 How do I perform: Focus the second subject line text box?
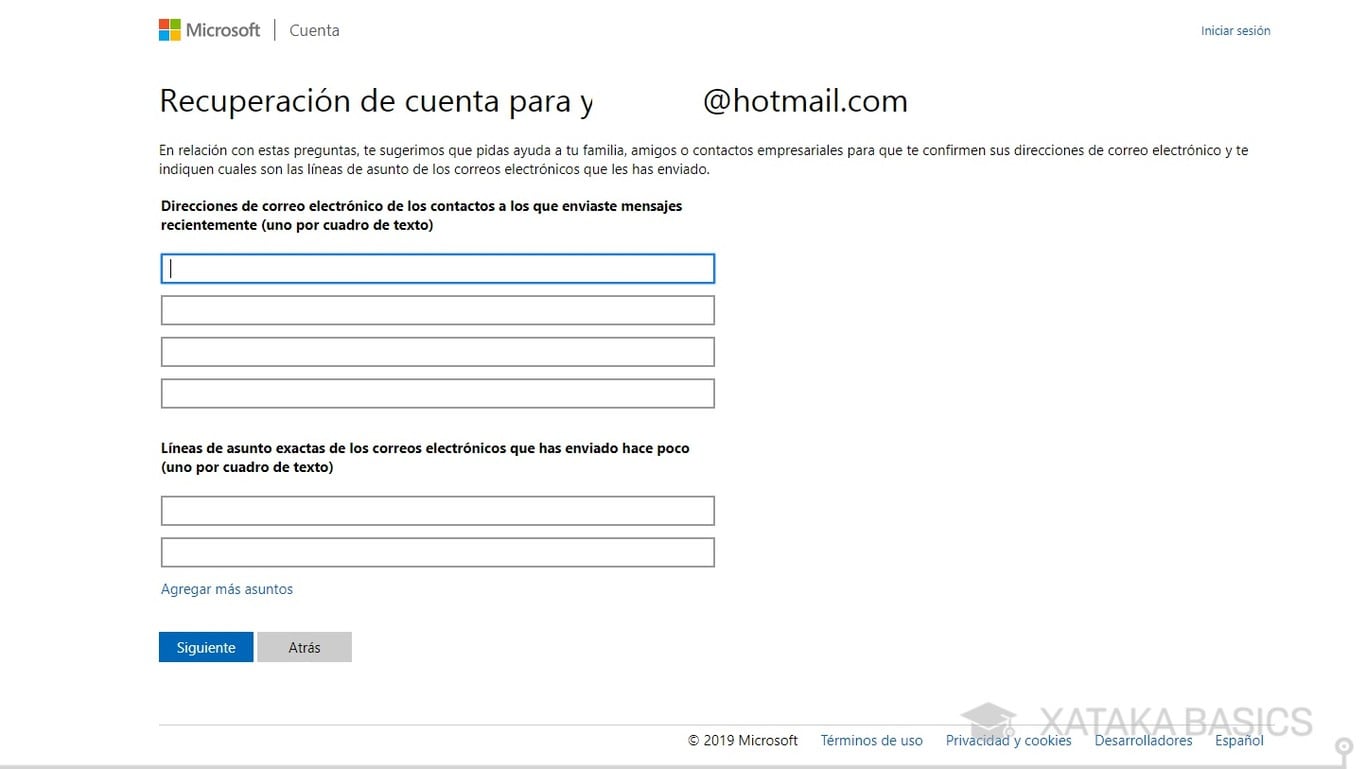[437, 552]
